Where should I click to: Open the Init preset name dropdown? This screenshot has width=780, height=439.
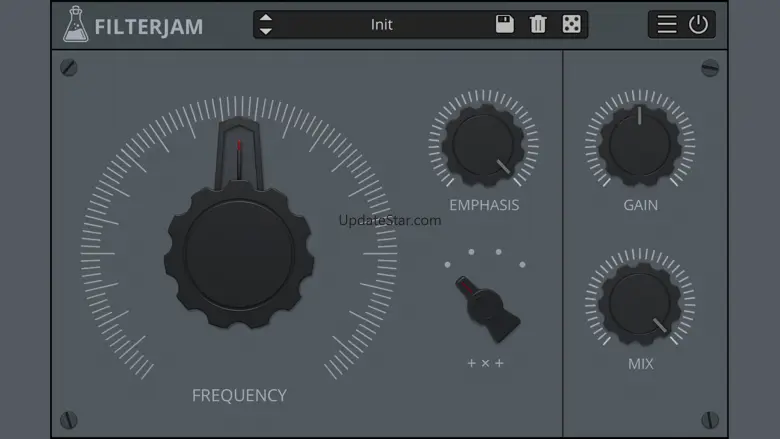click(382, 24)
